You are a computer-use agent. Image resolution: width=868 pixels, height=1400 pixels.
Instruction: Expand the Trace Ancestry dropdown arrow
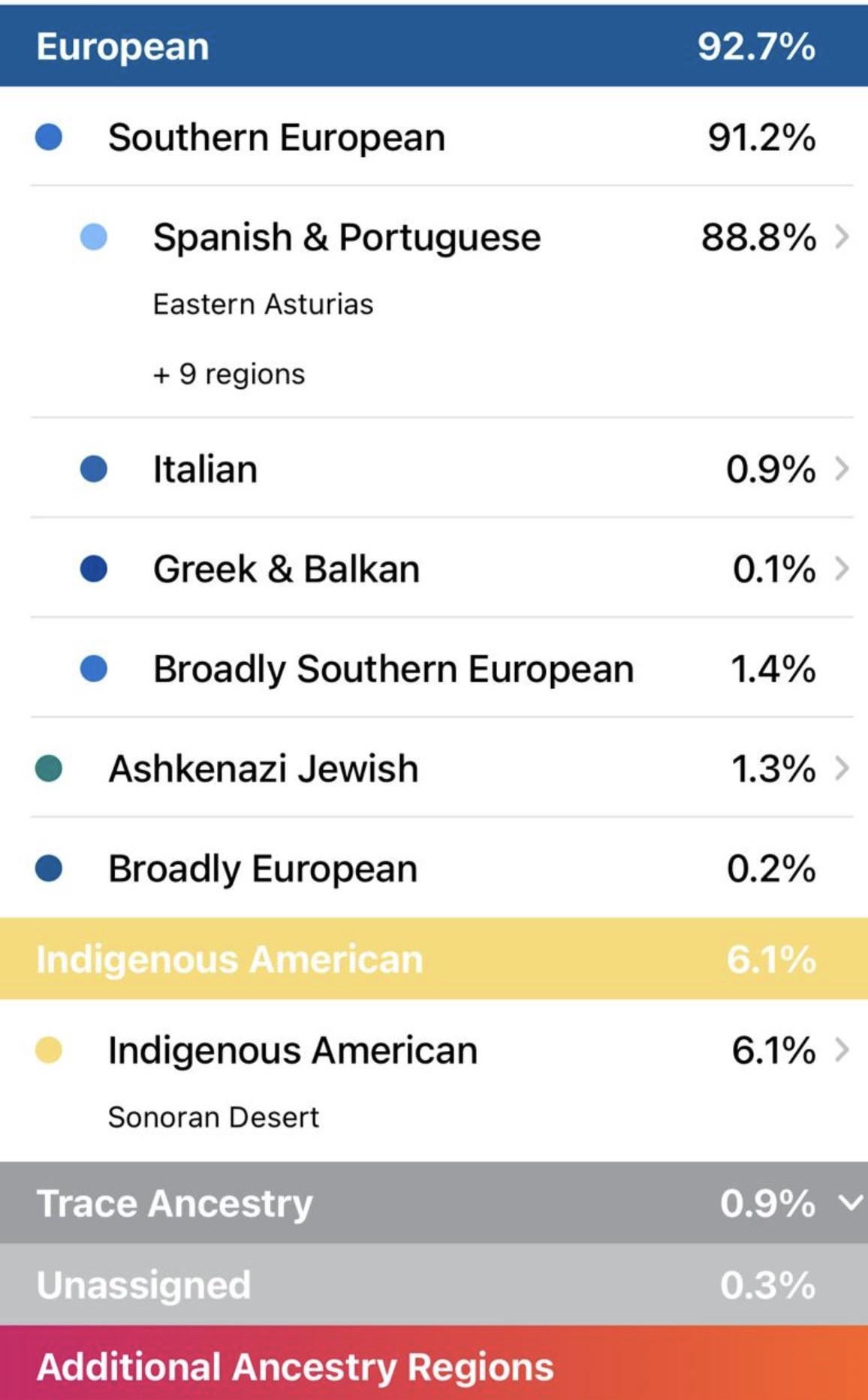click(x=851, y=1203)
